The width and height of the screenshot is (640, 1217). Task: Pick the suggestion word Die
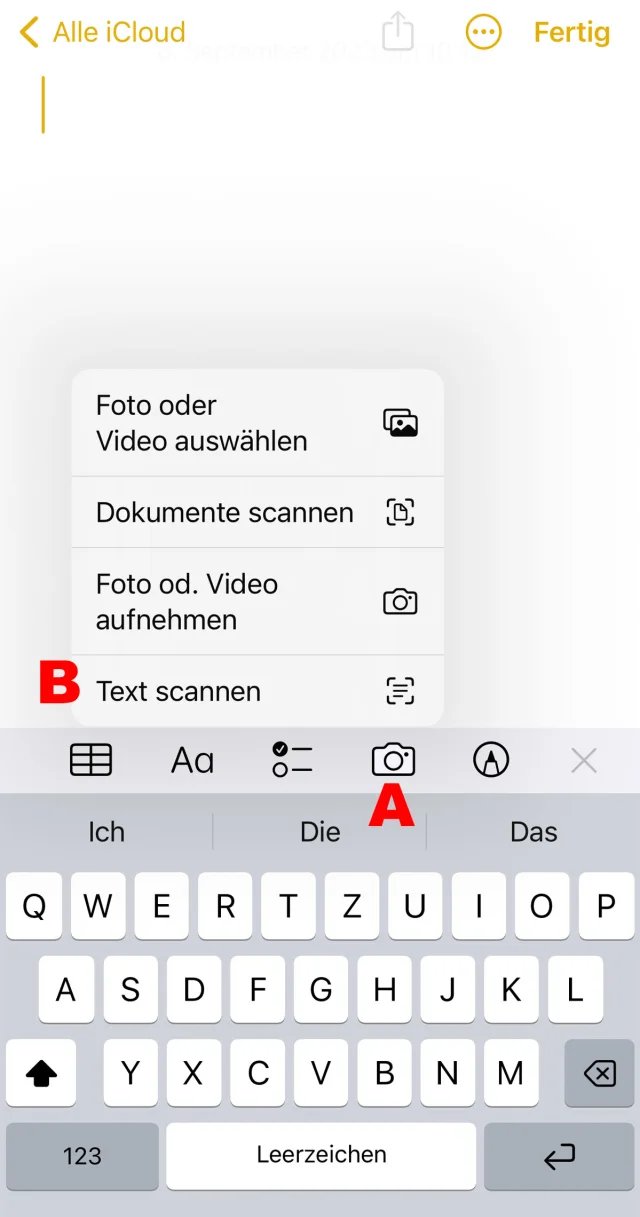point(320,832)
